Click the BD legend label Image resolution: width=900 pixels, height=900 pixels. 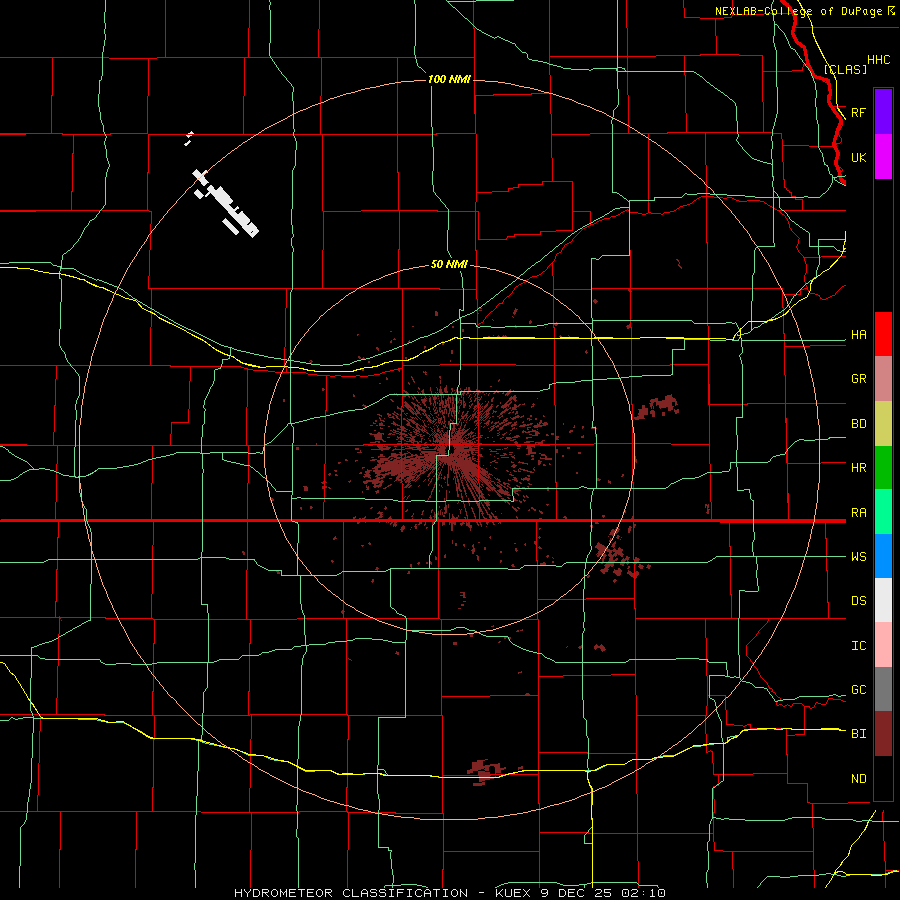pos(858,424)
